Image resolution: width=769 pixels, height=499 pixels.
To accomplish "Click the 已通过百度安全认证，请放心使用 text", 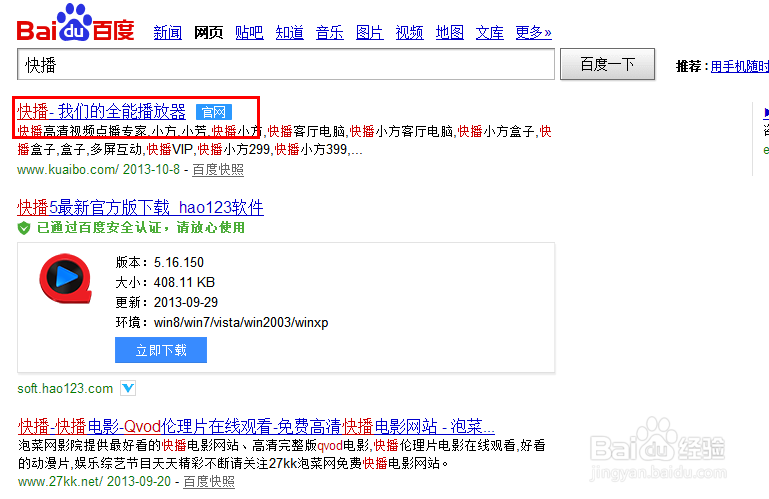I will [x=141, y=228].
